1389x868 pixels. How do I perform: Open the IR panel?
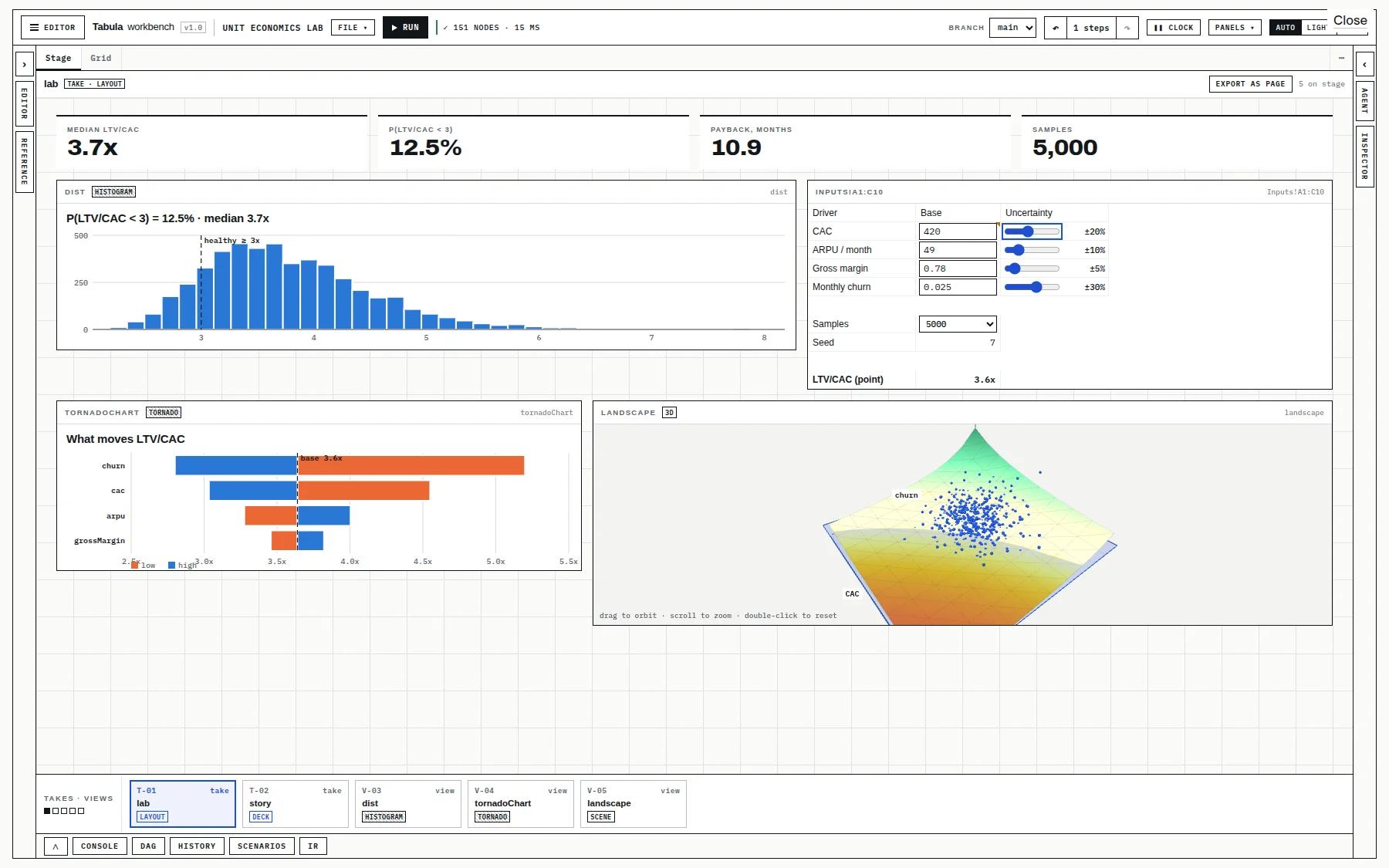(x=313, y=846)
